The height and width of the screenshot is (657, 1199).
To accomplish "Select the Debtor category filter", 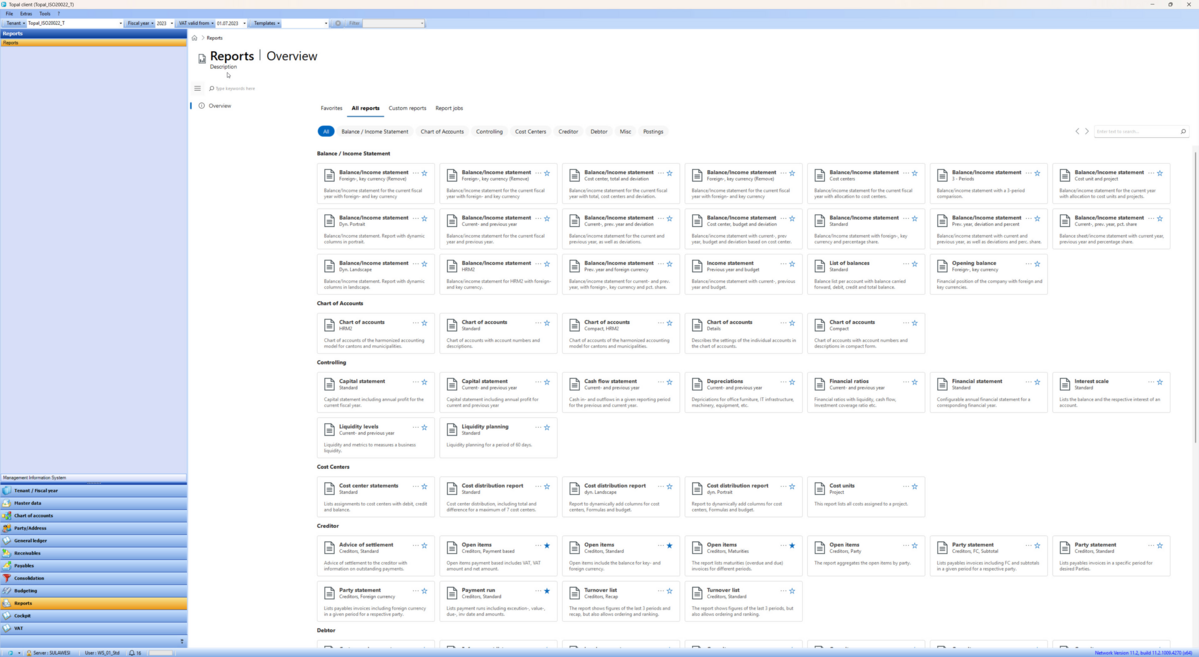I will pyautogui.click(x=598, y=132).
